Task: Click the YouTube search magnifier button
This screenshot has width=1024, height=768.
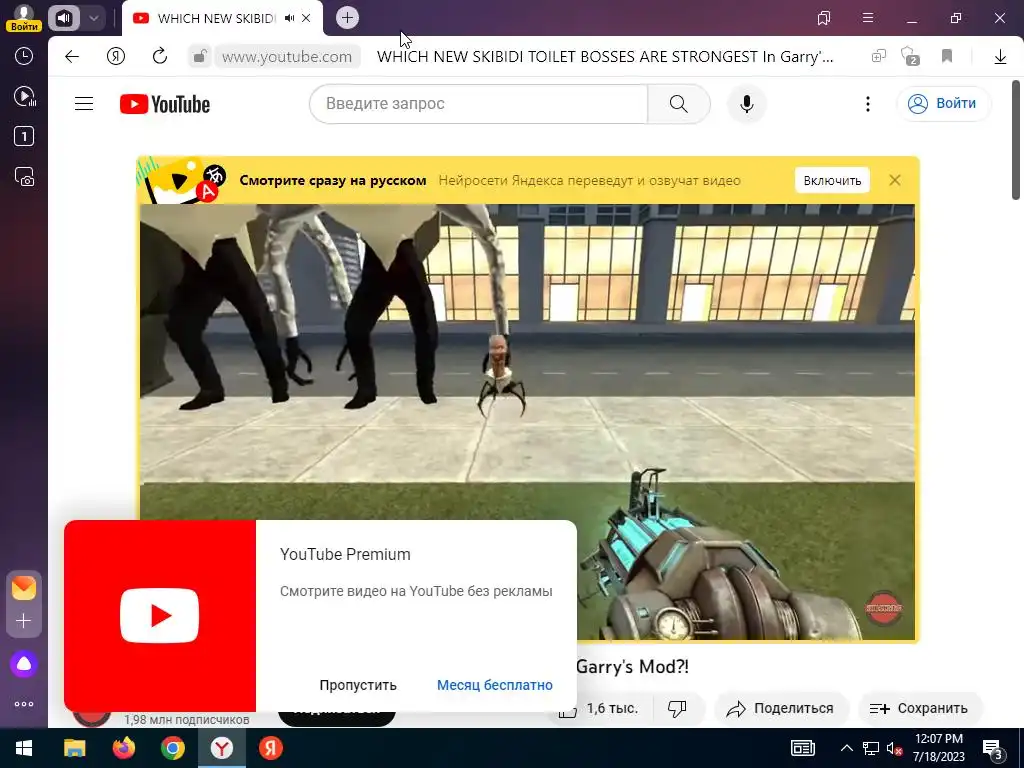Action: 679,104
